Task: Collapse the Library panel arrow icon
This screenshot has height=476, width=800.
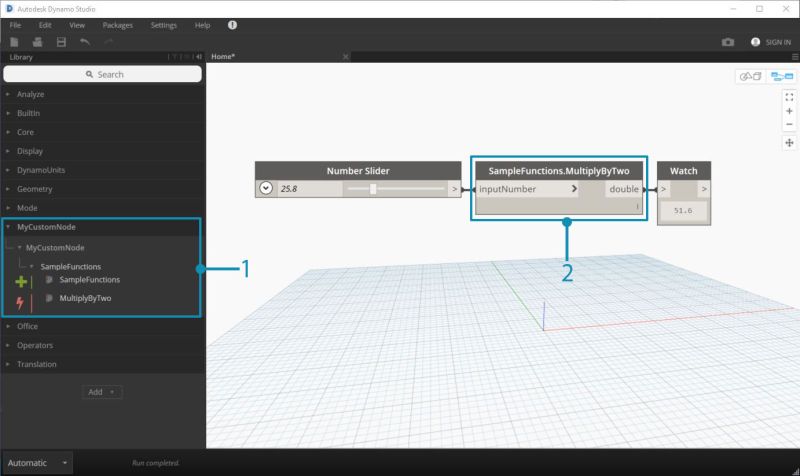Action: pyautogui.click(x=198, y=57)
